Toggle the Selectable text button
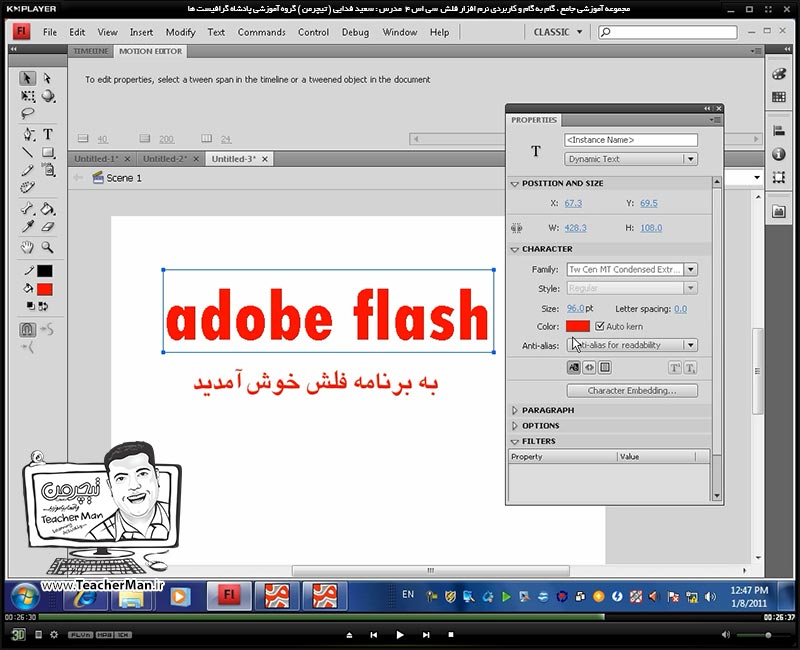The height and width of the screenshot is (650, 800). pos(573,367)
